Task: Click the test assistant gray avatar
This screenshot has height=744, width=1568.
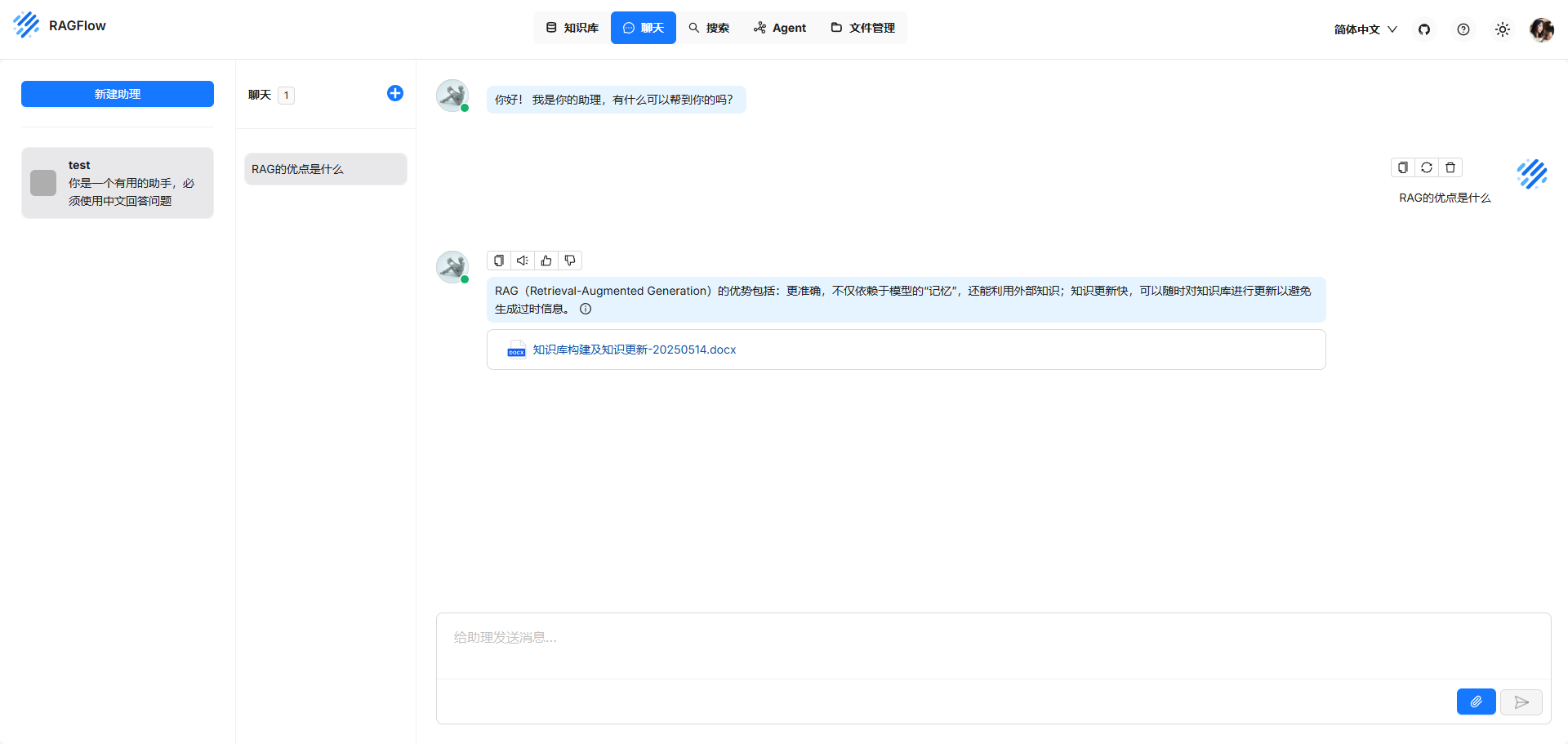Action: [x=43, y=183]
